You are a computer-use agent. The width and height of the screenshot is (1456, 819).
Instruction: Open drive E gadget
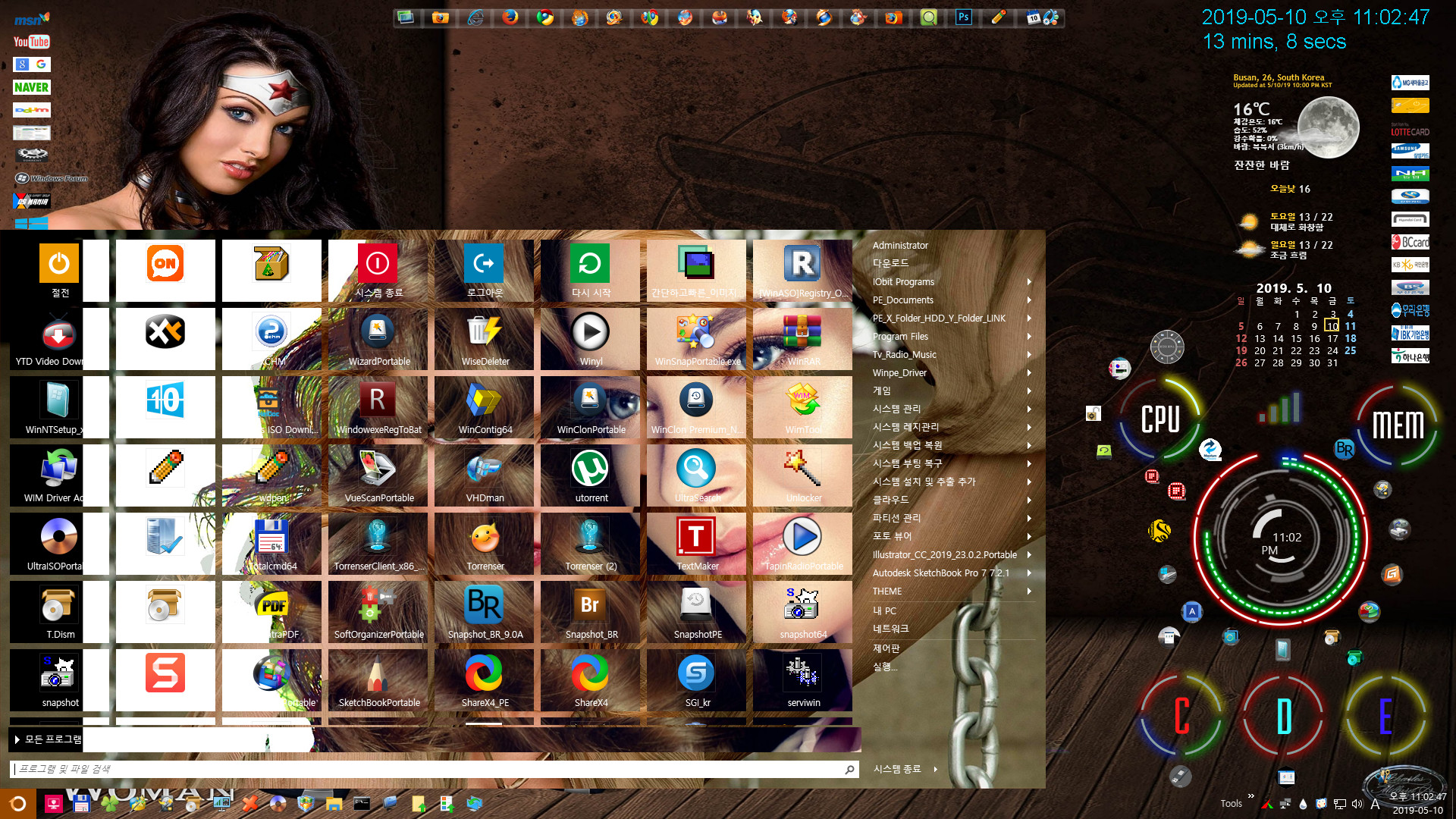(1385, 715)
